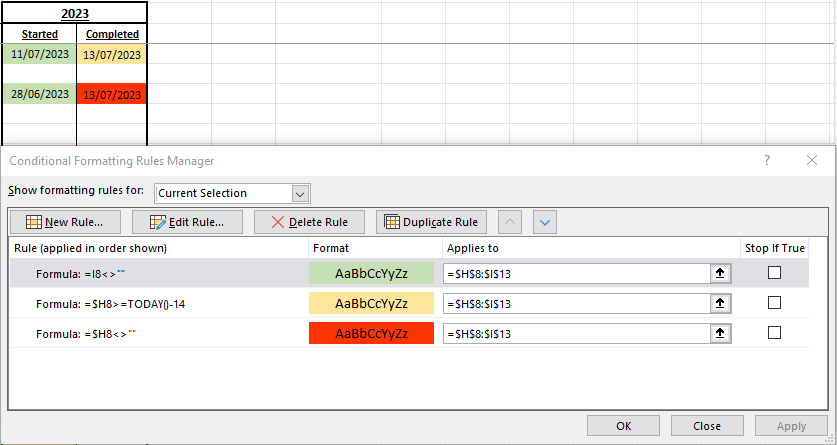Screen dimensions: 837x445
Task: Toggle Stop If True for TODAY()-14 rule
Action: tap(774, 303)
